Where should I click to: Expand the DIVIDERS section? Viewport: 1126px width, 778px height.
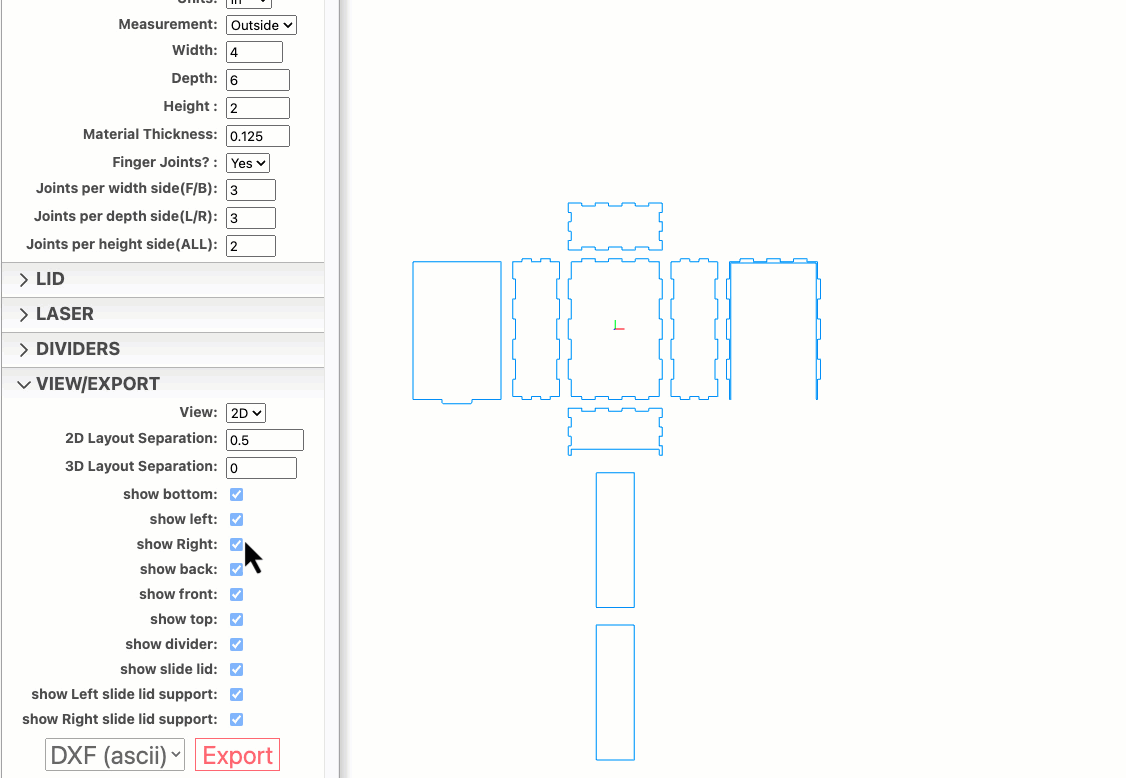[x=163, y=349]
